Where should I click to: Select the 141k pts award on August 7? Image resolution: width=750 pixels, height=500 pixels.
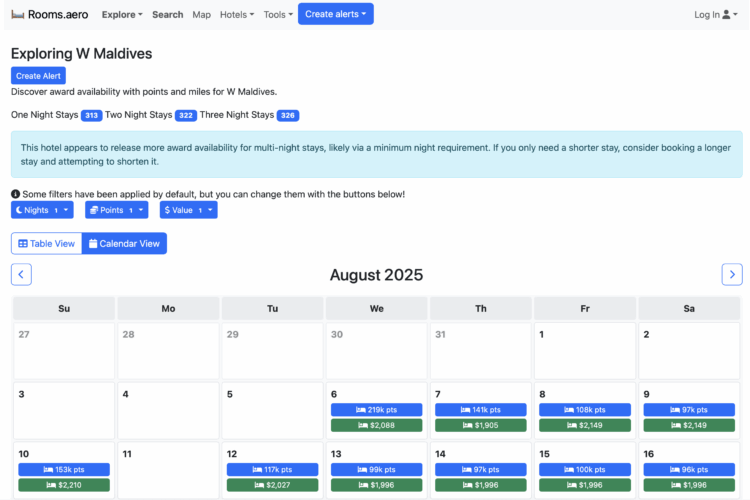[481, 410]
